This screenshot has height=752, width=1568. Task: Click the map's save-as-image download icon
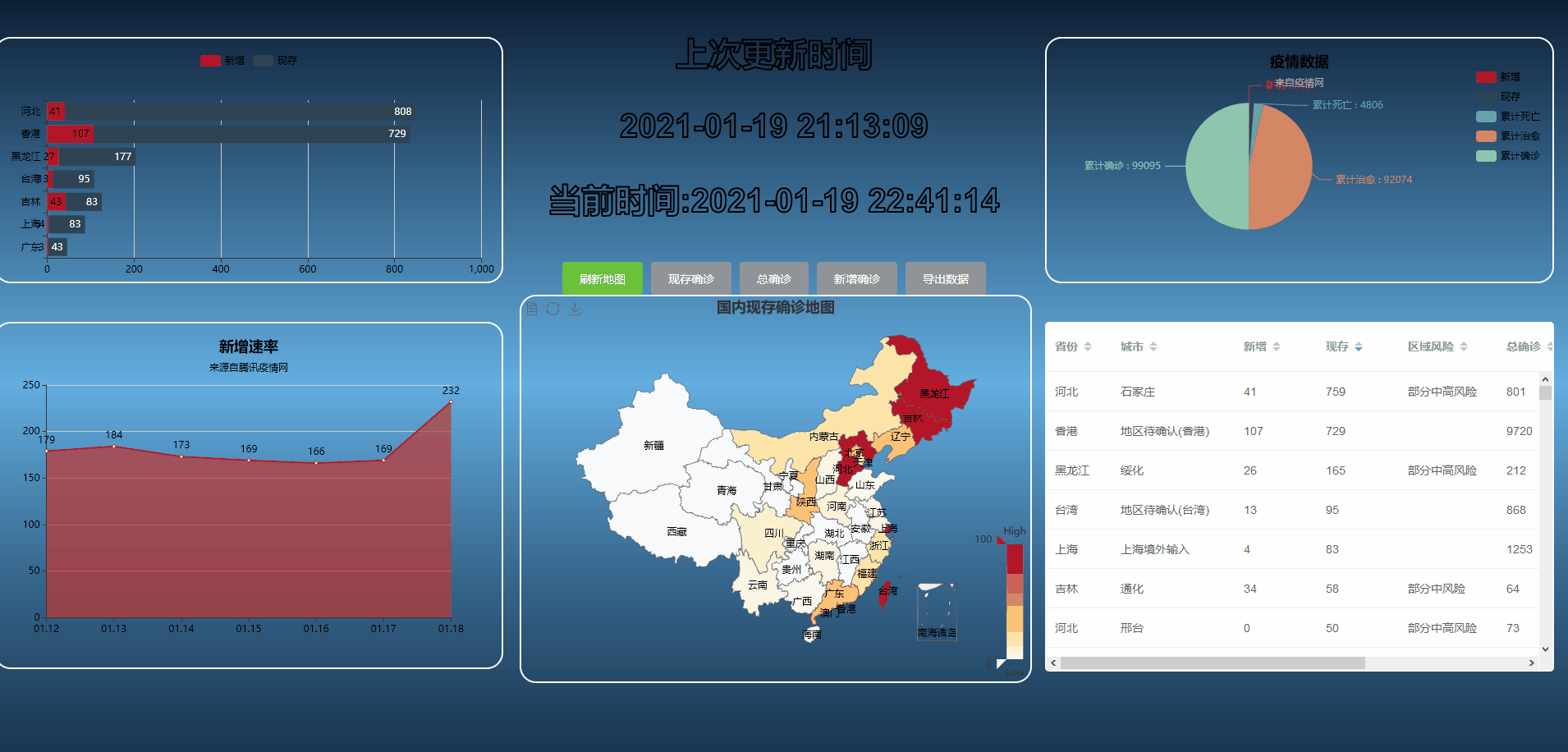[x=575, y=309]
